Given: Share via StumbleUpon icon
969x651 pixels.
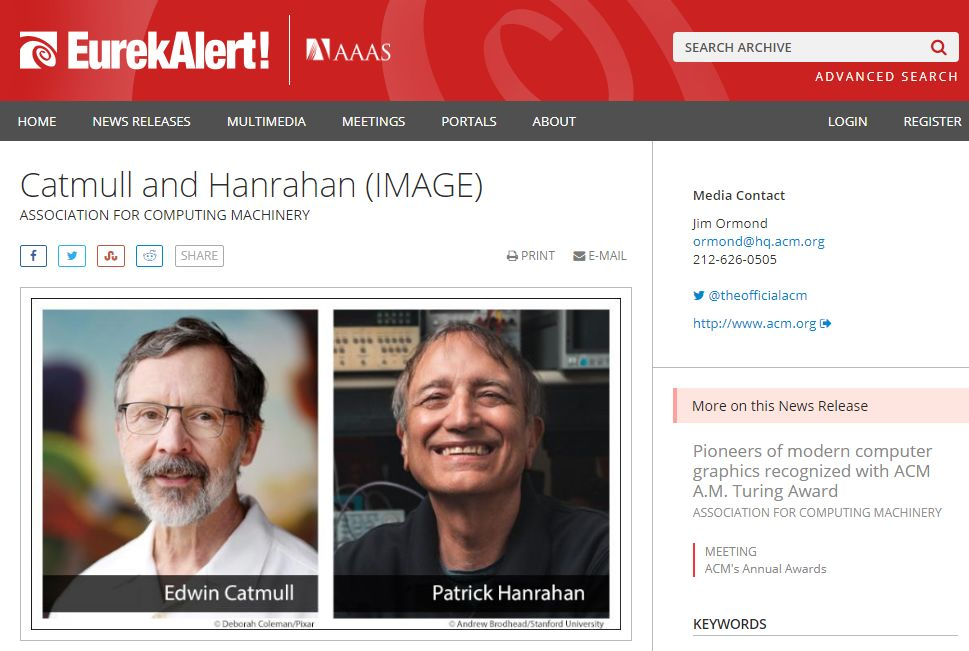Looking at the screenshot, I should [111, 256].
